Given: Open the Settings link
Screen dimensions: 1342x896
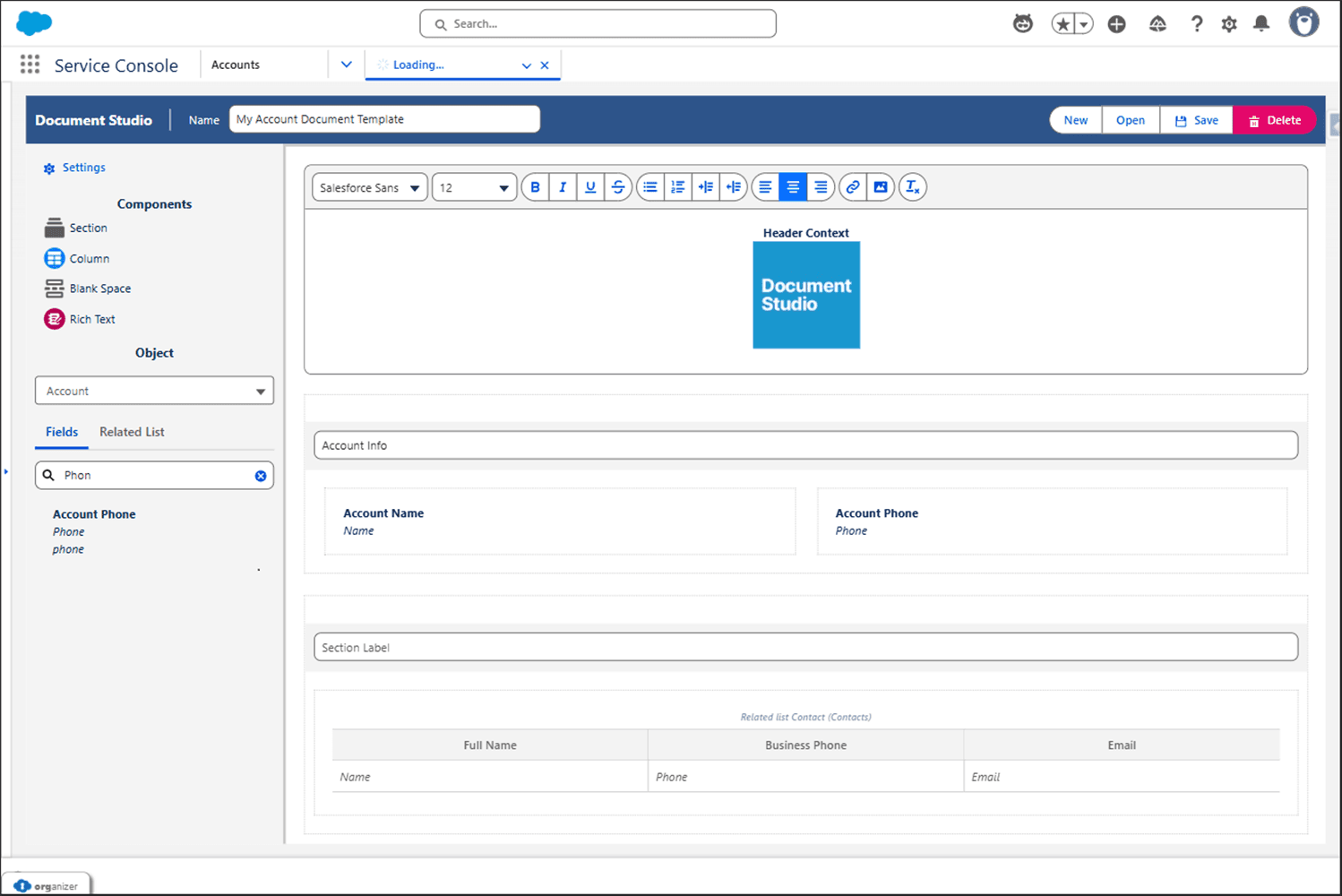Looking at the screenshot, I should point(74,168).
